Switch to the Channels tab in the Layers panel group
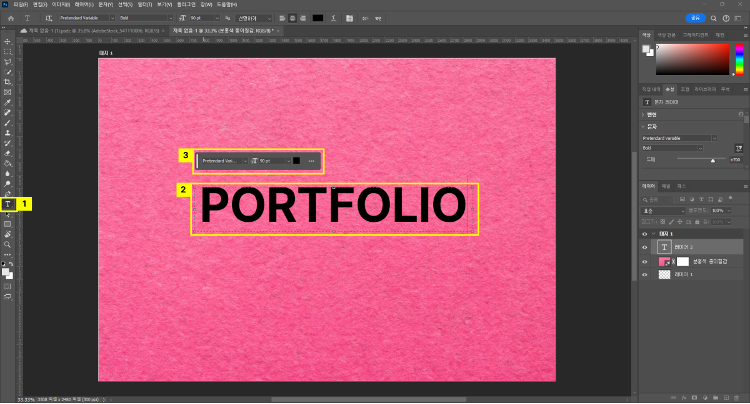Image resolution: width=750 pixels, height=404 pixels. tap(666, 186)
